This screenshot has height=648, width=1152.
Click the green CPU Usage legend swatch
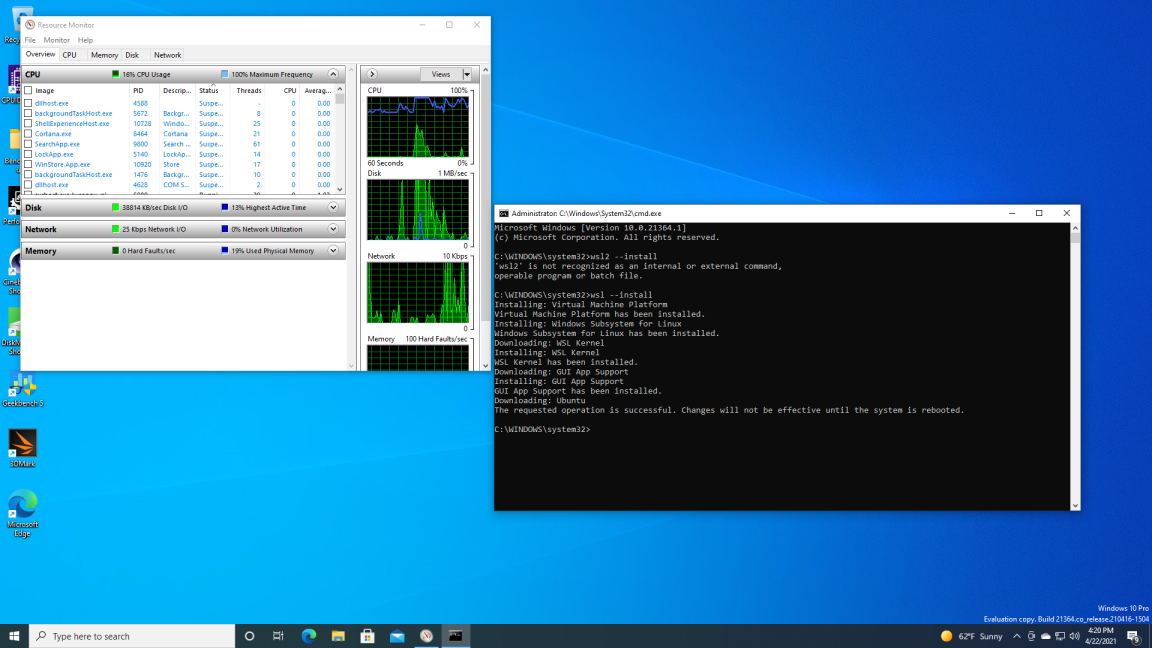coord(115,74)
